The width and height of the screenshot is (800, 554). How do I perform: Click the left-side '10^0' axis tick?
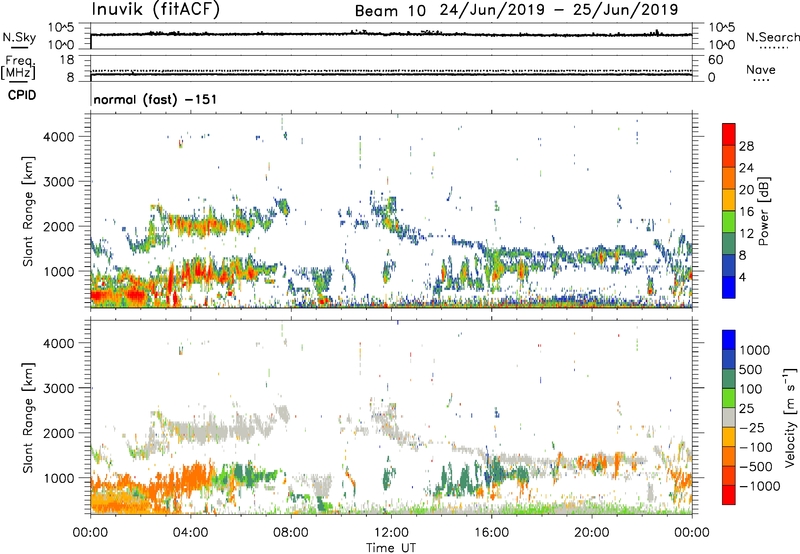pyautogui.click(x=61, y=45)
